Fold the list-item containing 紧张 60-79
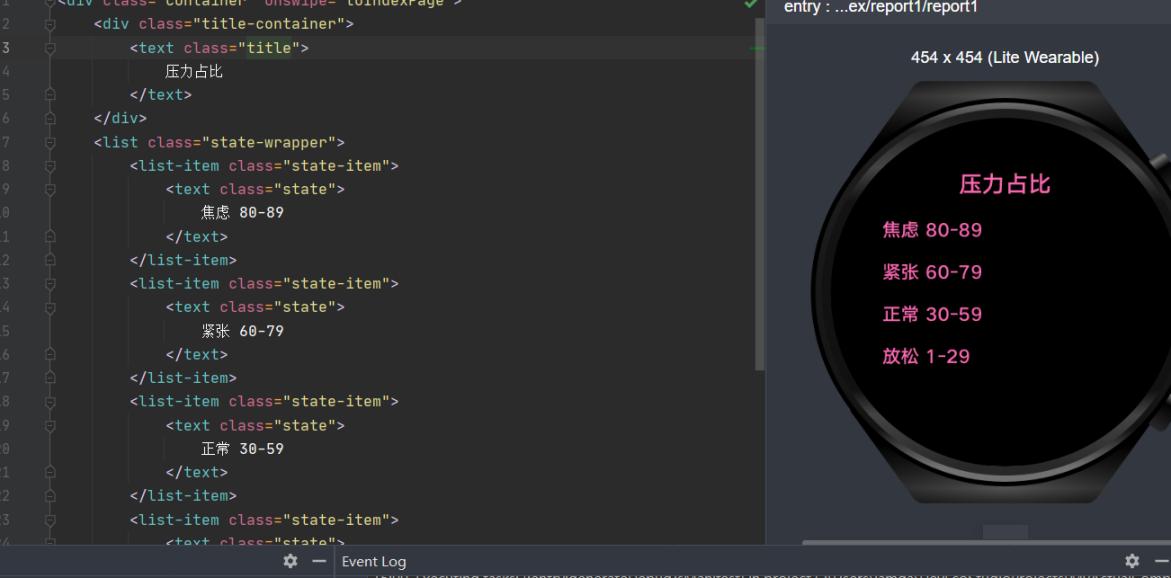Viewport: 1171px width, 578px height. point(50,284)
